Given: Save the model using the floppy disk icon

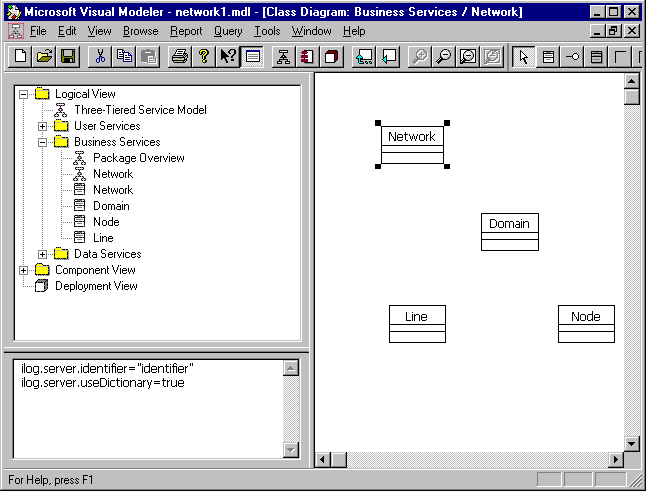Looking at the screenshot, I should coord(67,56).
